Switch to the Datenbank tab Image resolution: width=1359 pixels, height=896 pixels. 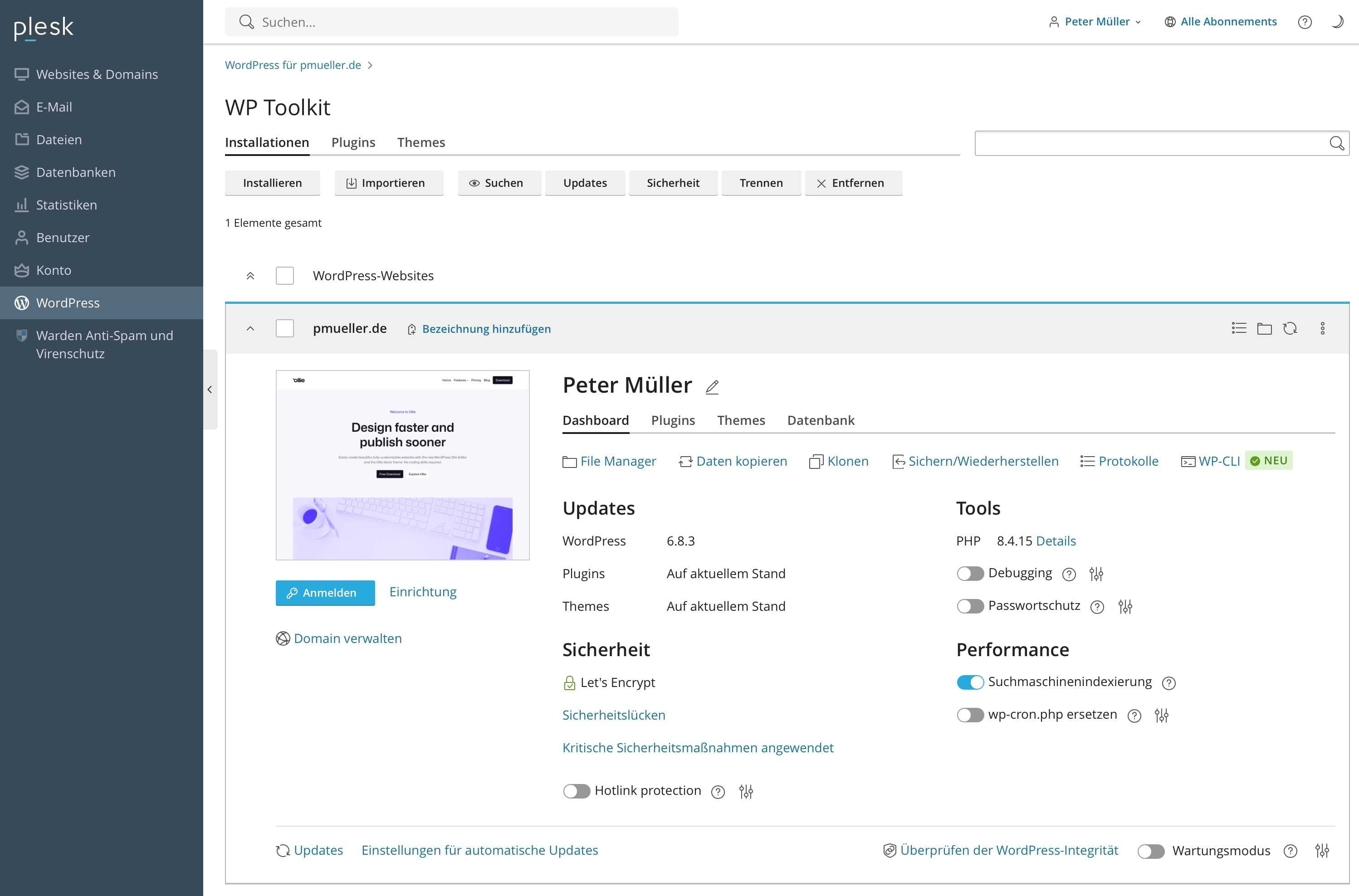tap(820, 420)
